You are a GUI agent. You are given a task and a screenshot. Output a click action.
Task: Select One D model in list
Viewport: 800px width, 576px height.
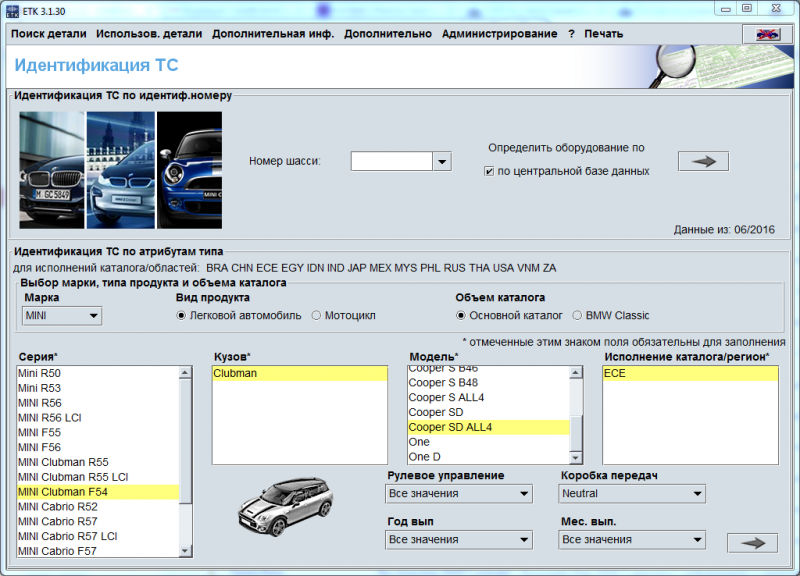pyautogui.click(x=488, y=457)
